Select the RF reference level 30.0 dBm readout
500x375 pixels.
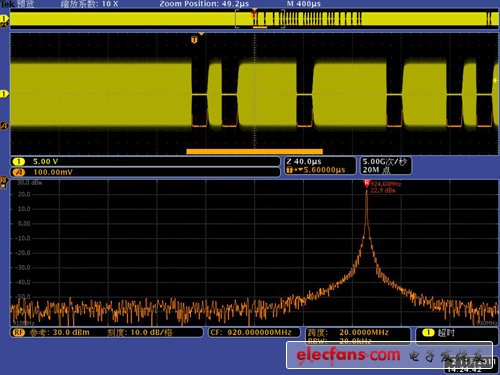[59, 332]
